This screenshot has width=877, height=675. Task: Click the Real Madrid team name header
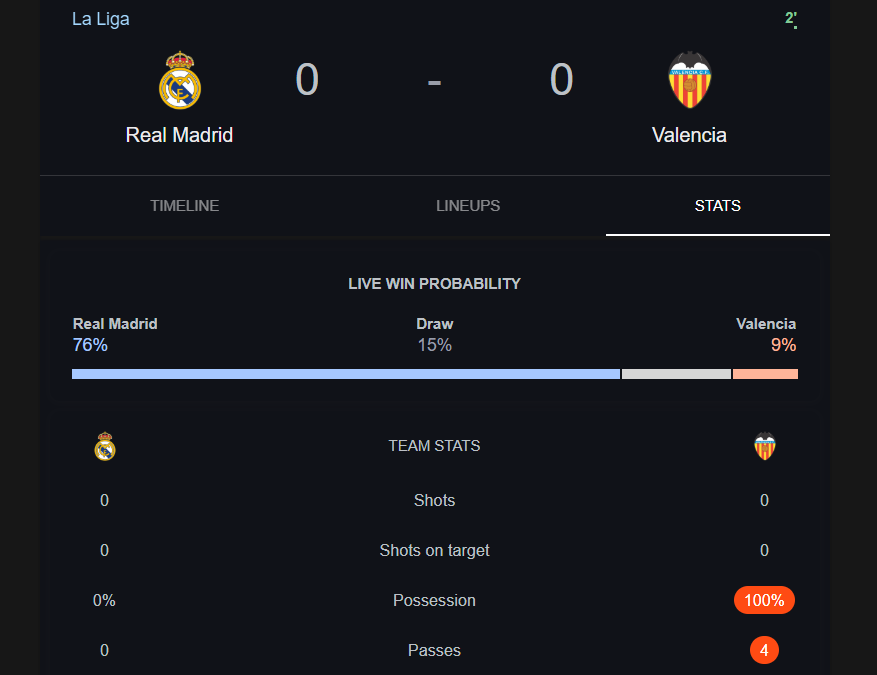click(x=179, y=135)
